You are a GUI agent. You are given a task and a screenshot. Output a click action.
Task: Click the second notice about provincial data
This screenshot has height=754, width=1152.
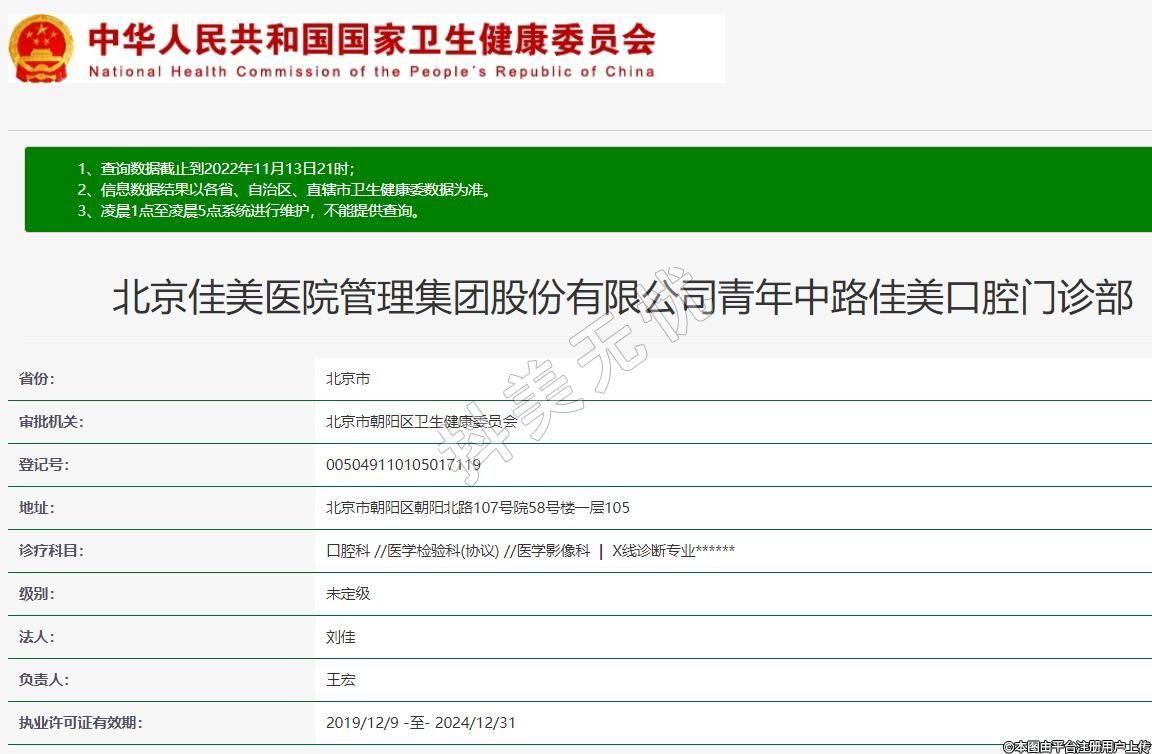pos(284,189)
